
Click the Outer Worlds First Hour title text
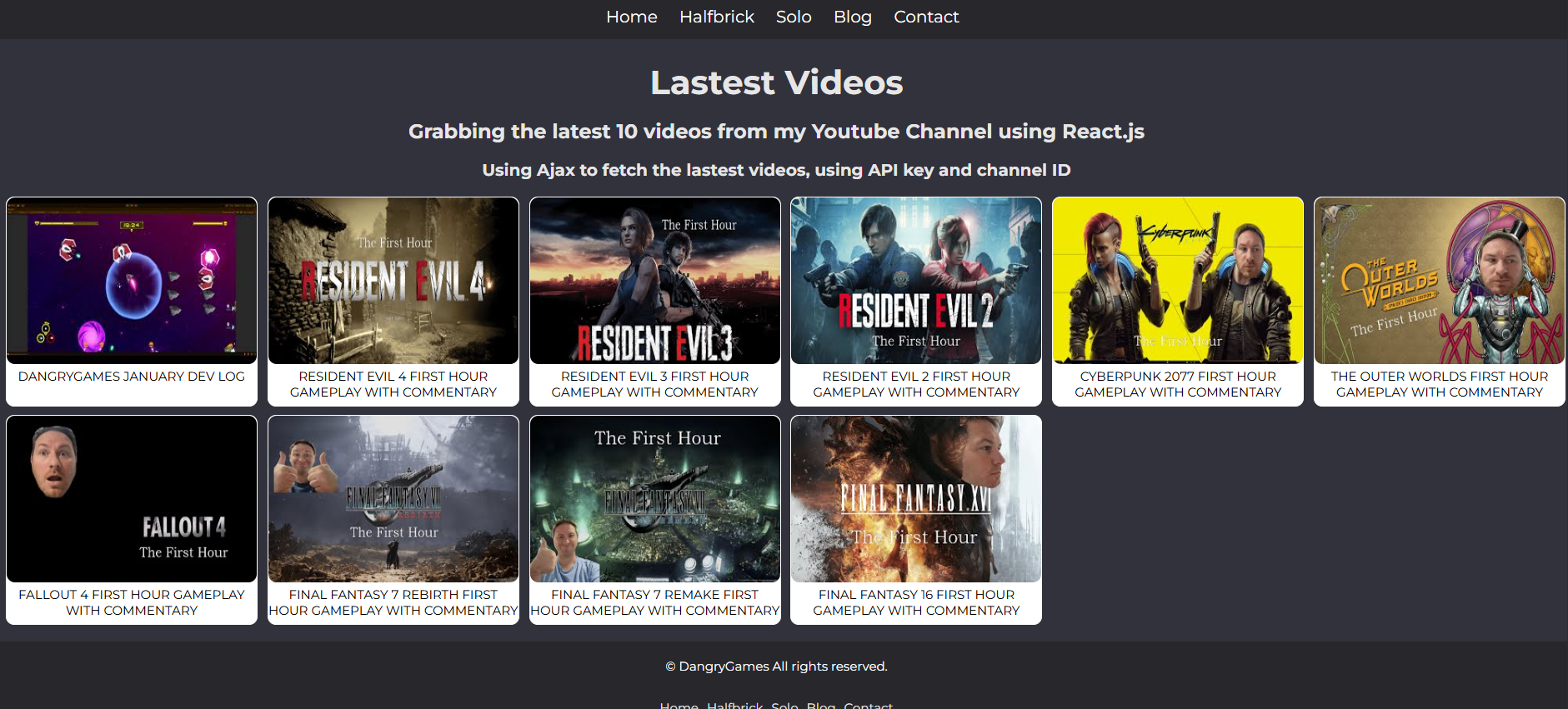pyautogui.click(x=1440, y=384)
